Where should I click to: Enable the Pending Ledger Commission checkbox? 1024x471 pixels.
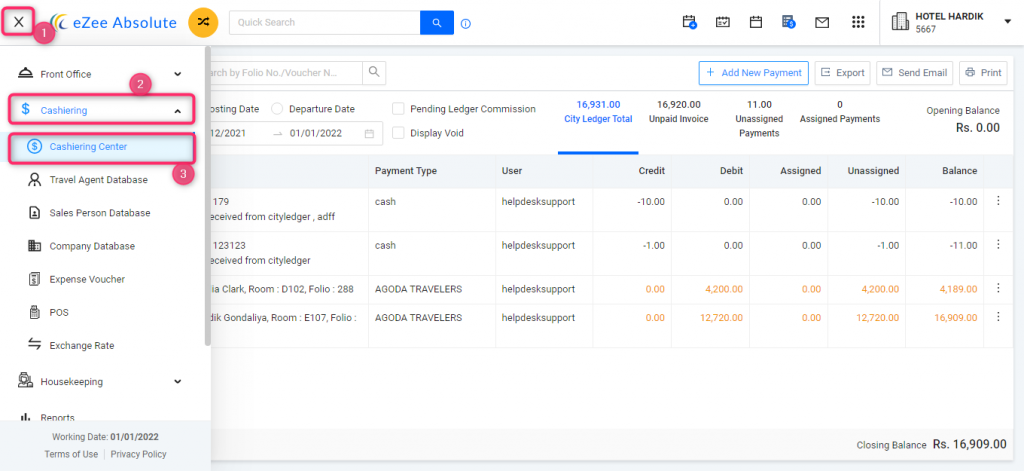398,109
